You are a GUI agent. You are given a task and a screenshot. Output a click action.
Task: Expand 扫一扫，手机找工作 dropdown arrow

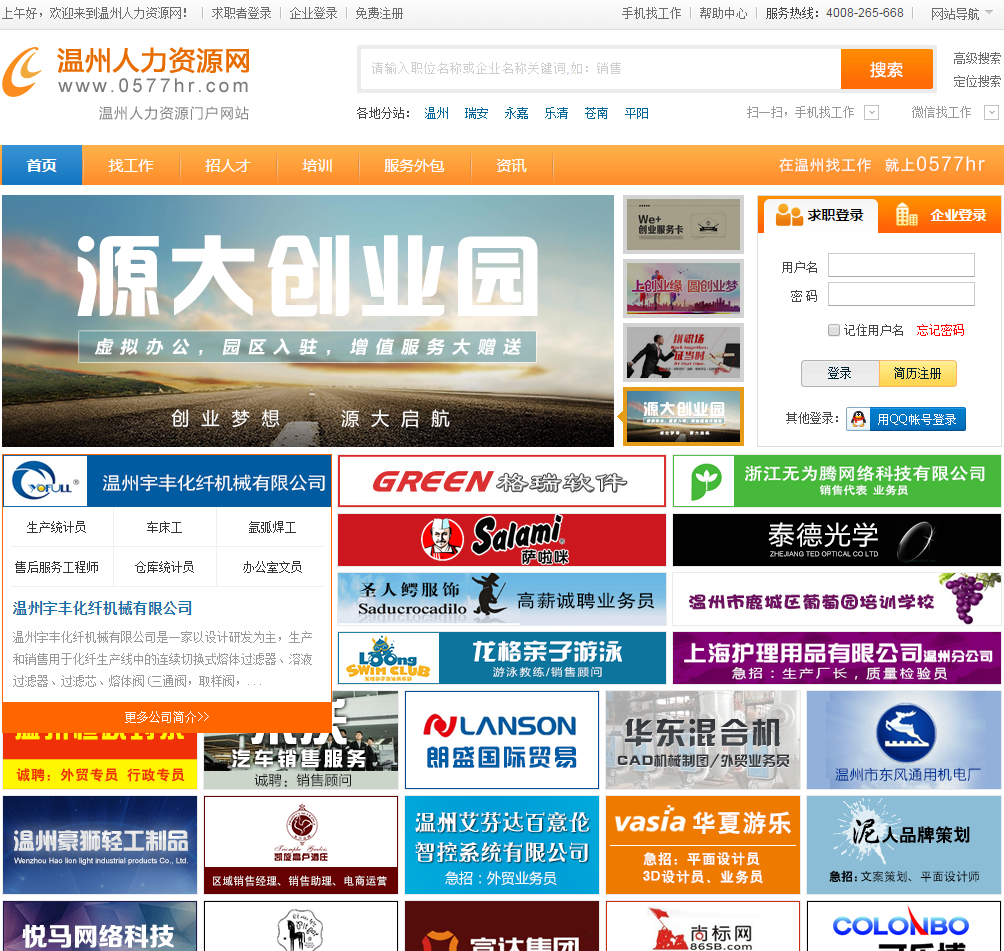tap(871, 113)
